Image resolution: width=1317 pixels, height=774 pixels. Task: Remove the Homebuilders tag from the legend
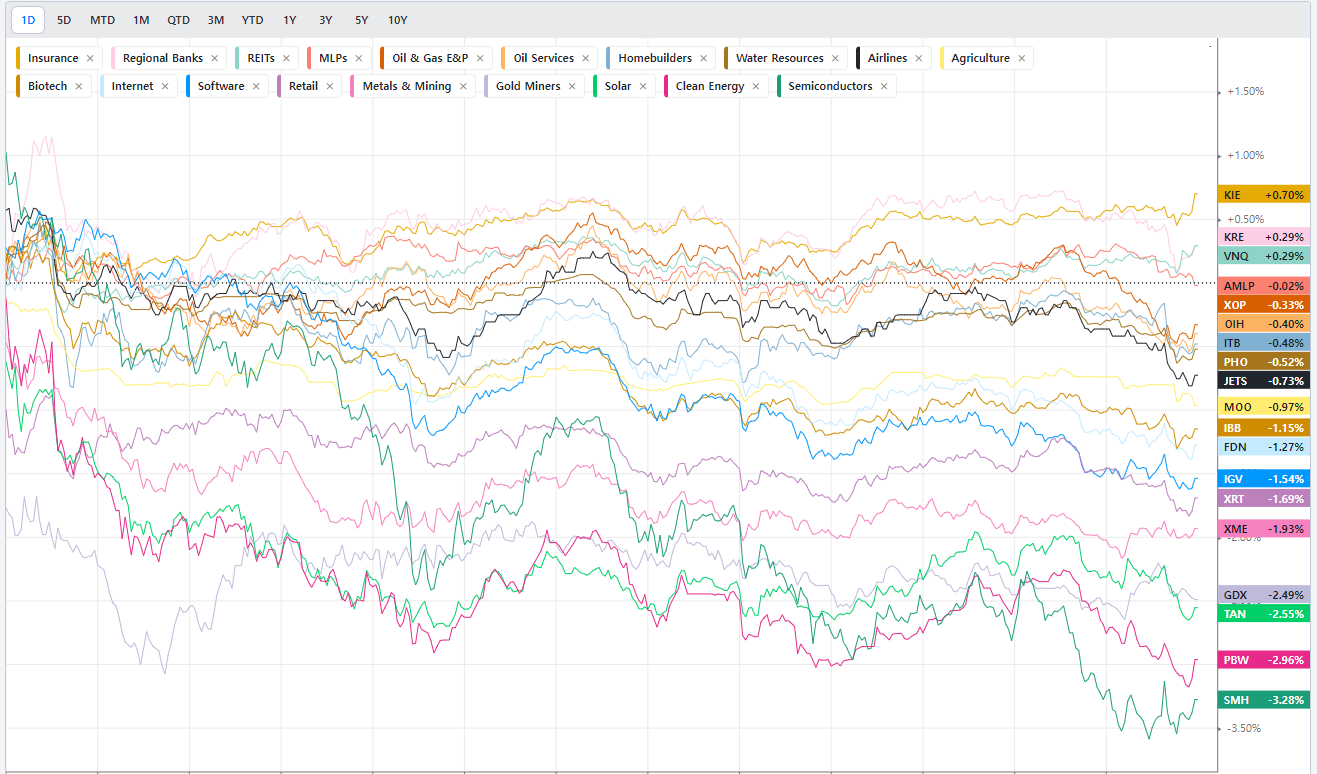[x=703, y=58]
